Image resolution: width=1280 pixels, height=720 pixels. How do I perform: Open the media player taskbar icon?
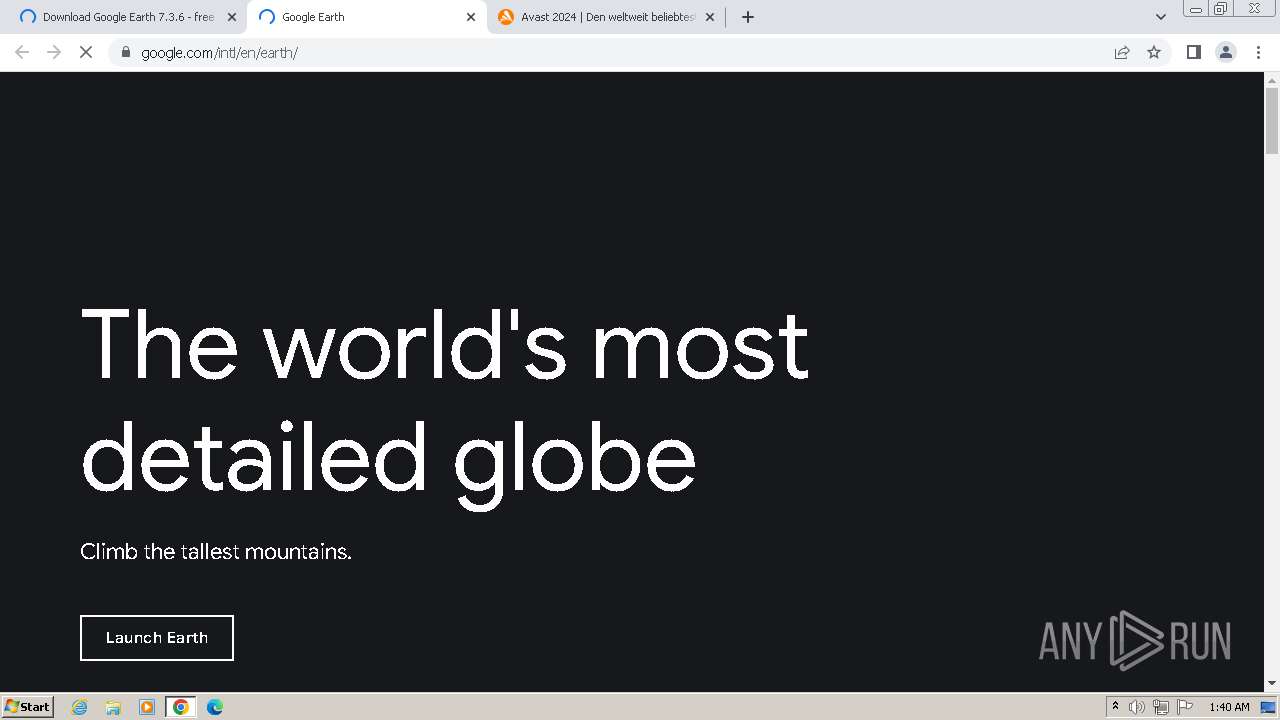pos(147,707)
